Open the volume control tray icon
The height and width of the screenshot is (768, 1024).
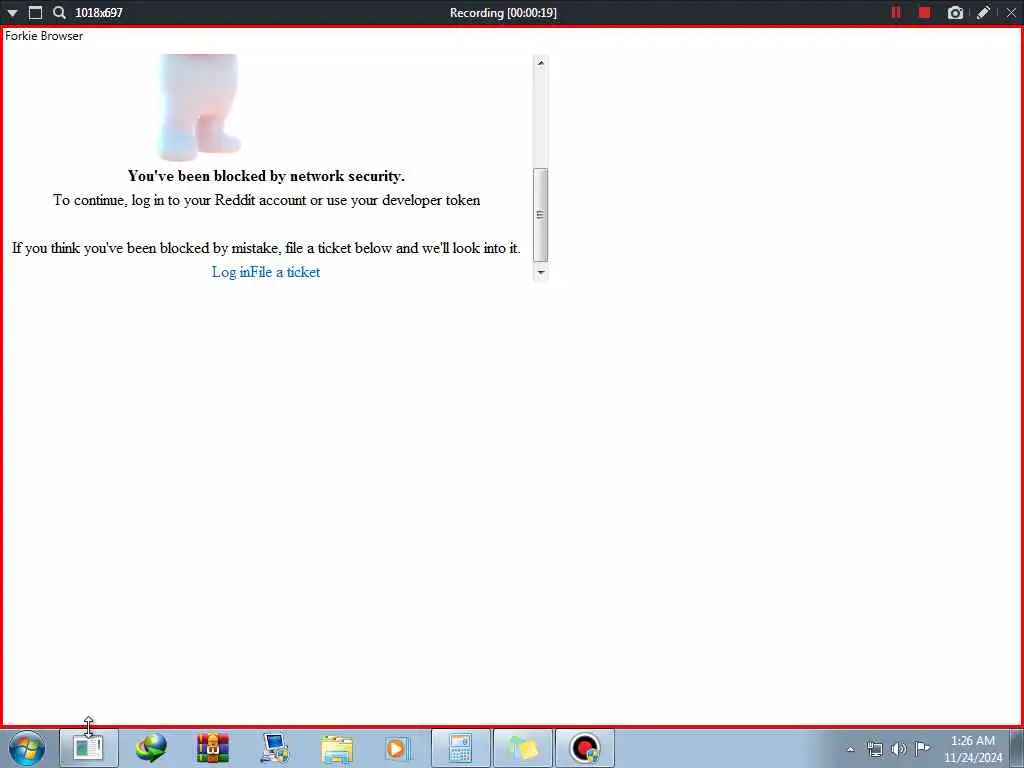click(899, 749)
